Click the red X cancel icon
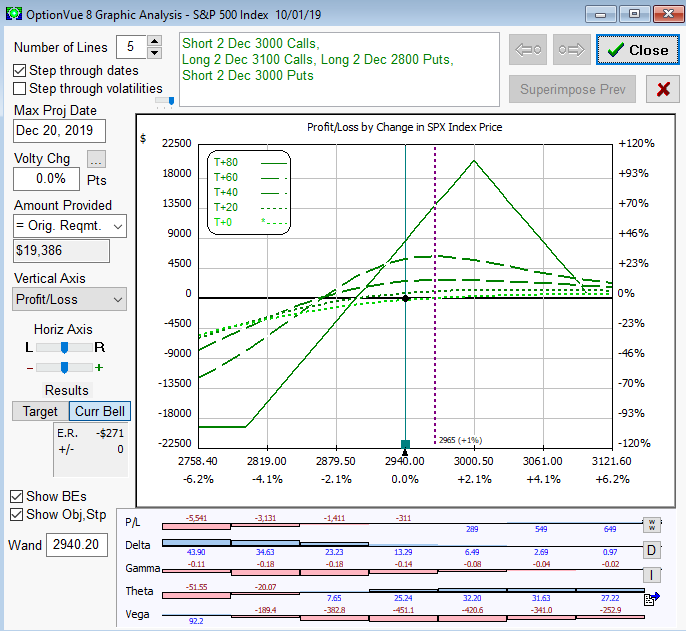Image resolution: width=686 pixels, height=631 pixels. pos(662,89)
